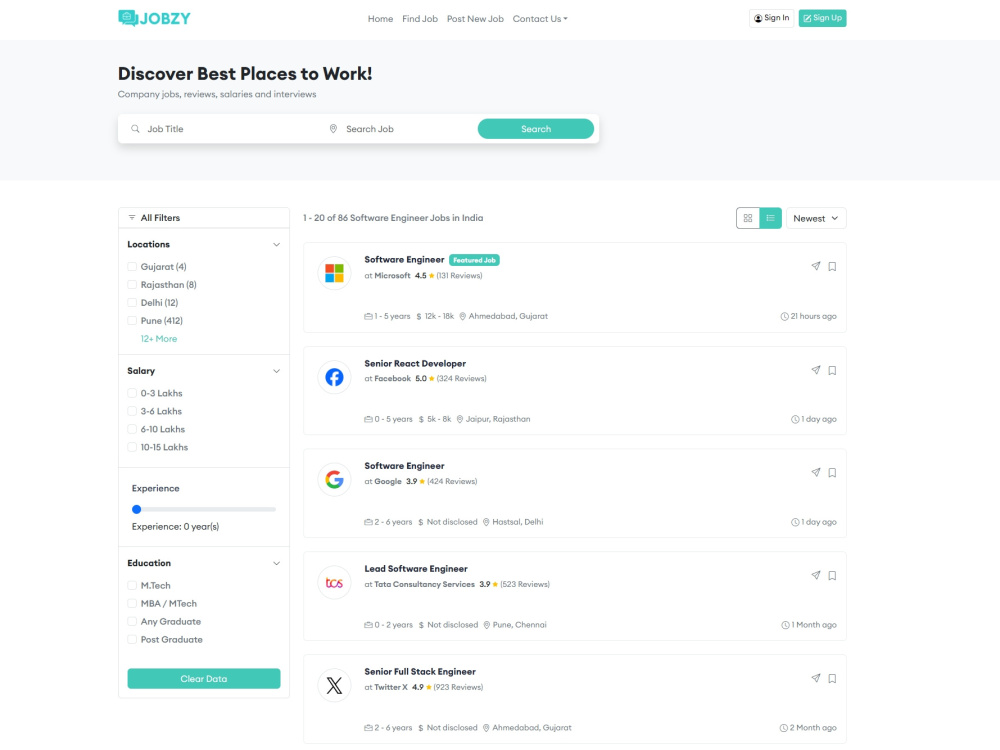Share the Lead Software Engineer job
The width and height of the screenshot is (1000, 750).
point(816,575)
